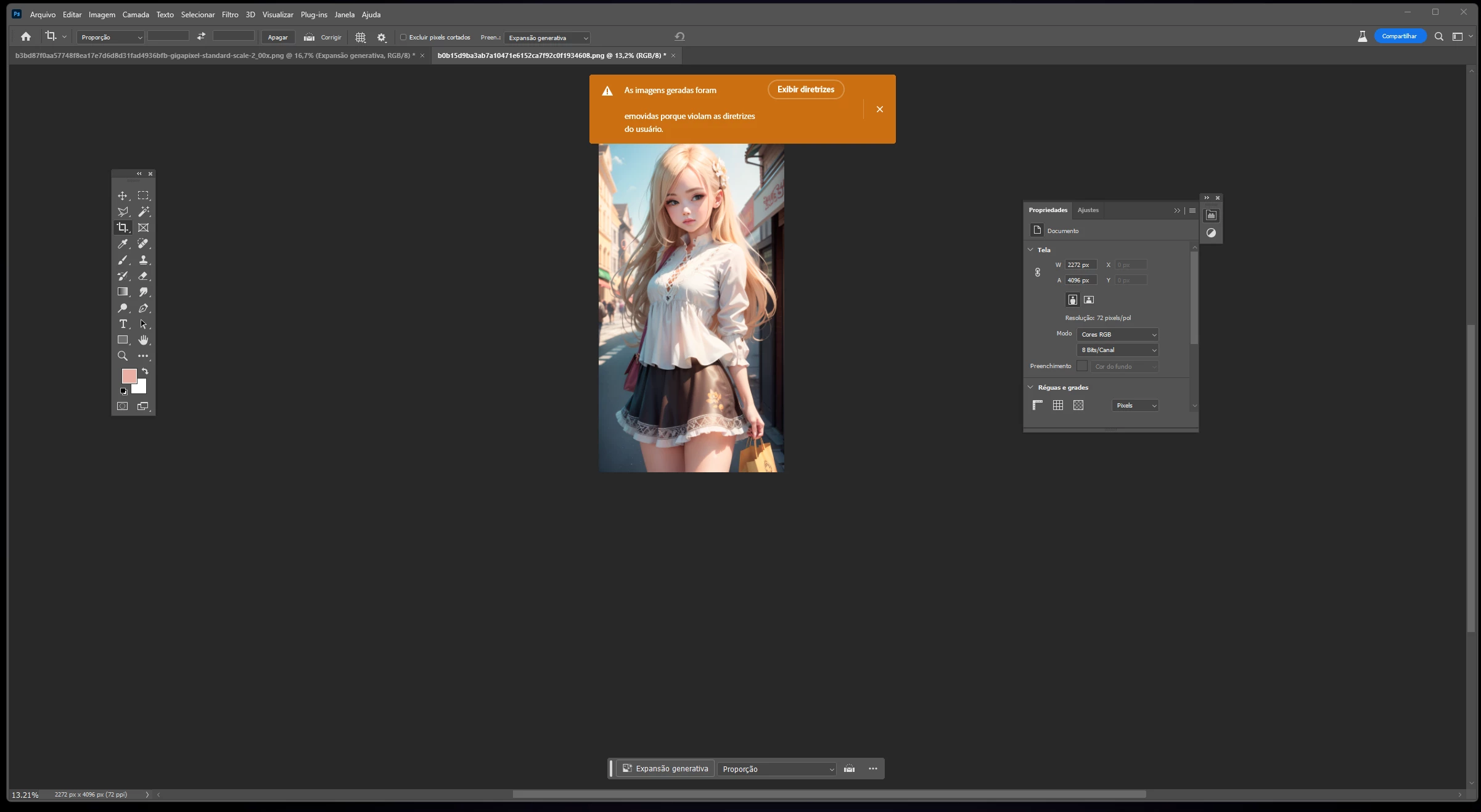Click the pink foreground color swatch

[x=128, y=375]
